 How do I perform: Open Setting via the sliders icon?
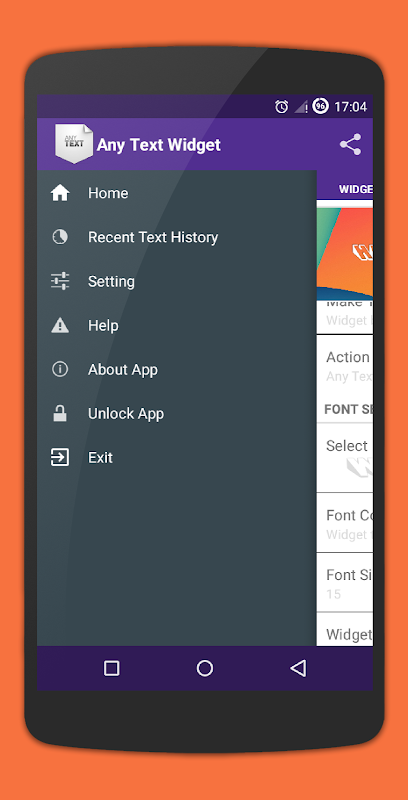tap(60, 281)
